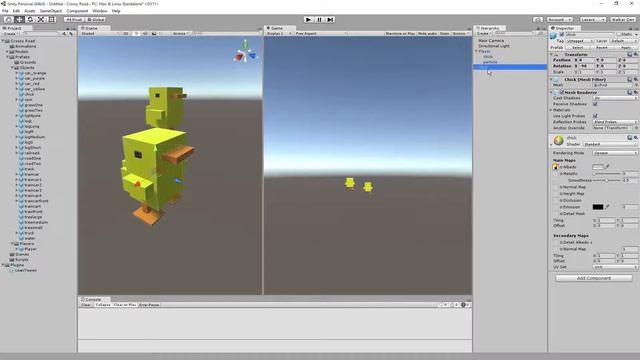Open the Scene view Shaded mode dropdown
This screenshot has width=640, height=360.
point(100,33)
